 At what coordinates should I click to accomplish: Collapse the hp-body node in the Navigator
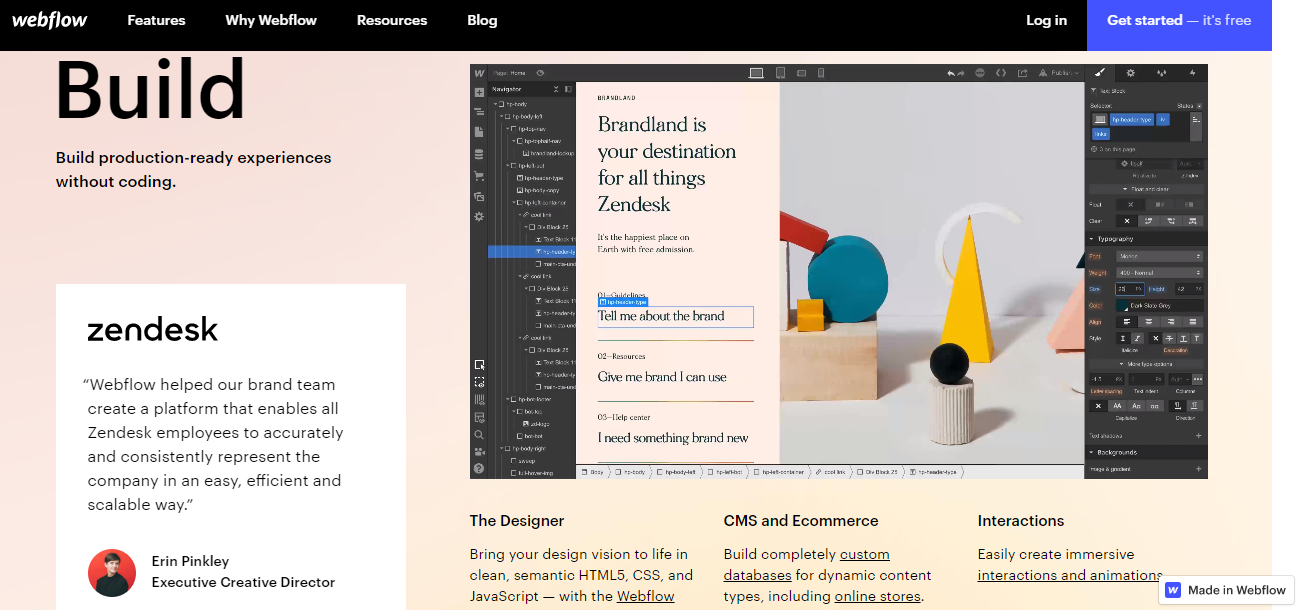(496, 104)
